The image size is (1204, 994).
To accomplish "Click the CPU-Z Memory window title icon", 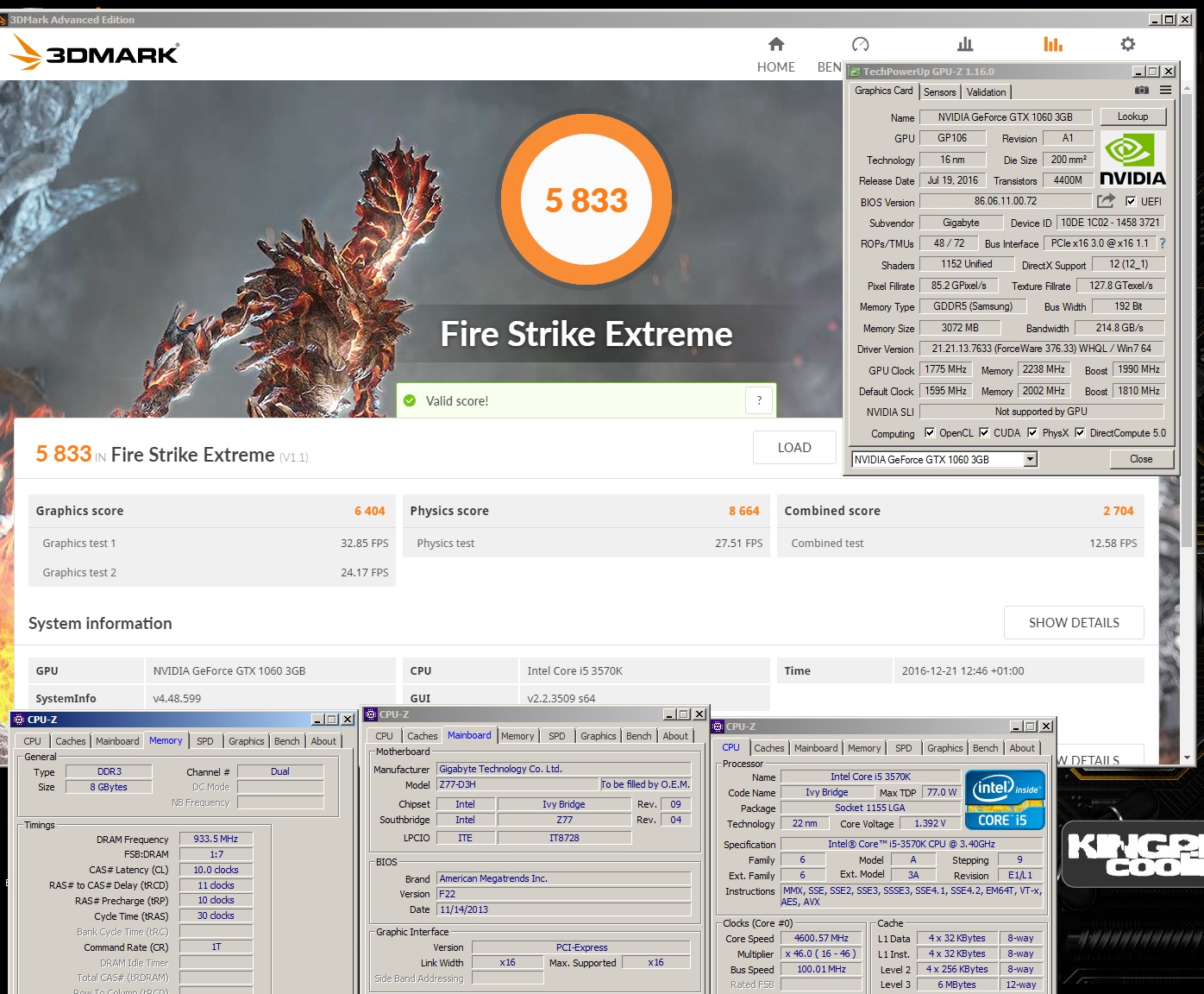I will (x=18, y=719).
